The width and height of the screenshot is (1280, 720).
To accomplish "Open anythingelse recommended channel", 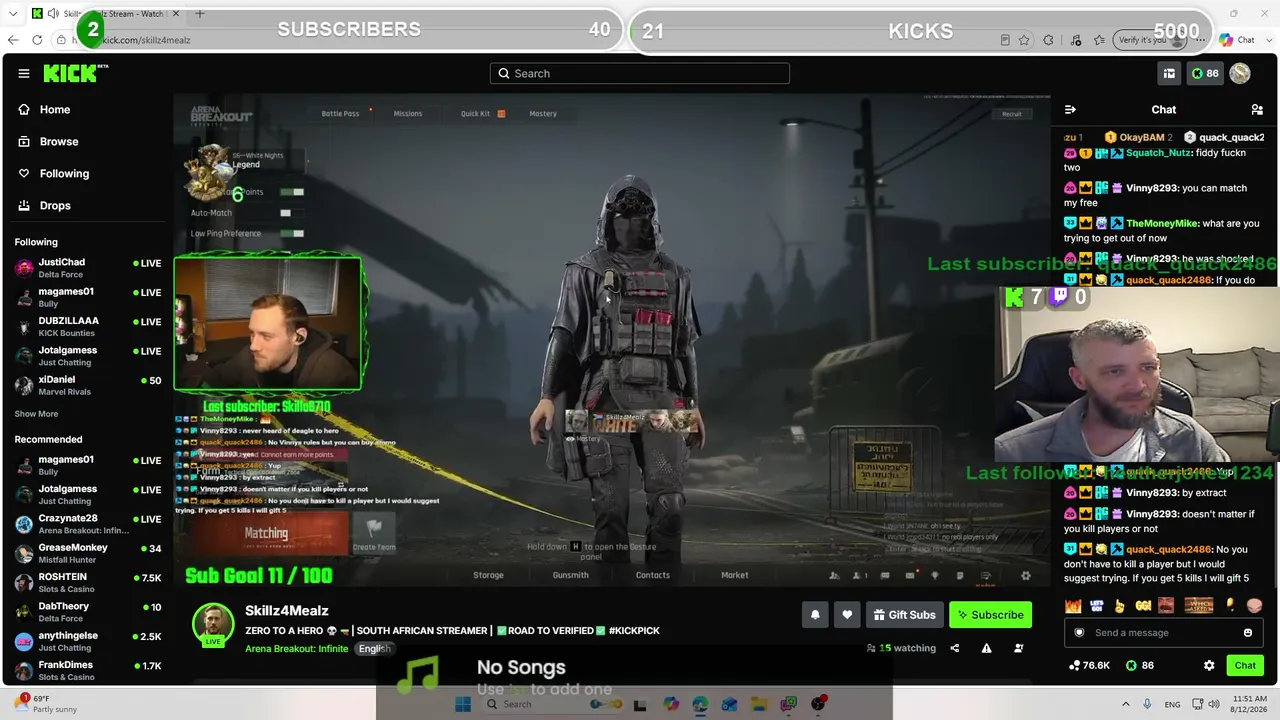I will pos(88,641).
